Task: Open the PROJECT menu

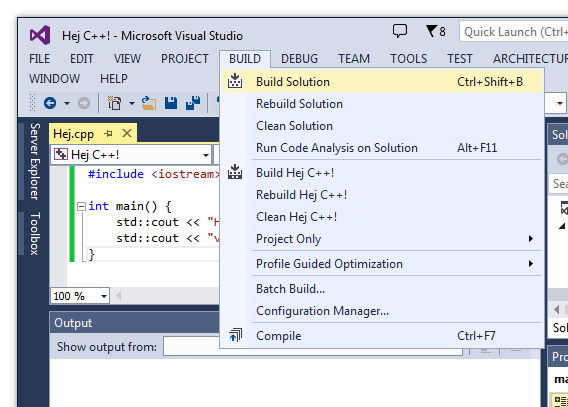Action: click(185, 59)
